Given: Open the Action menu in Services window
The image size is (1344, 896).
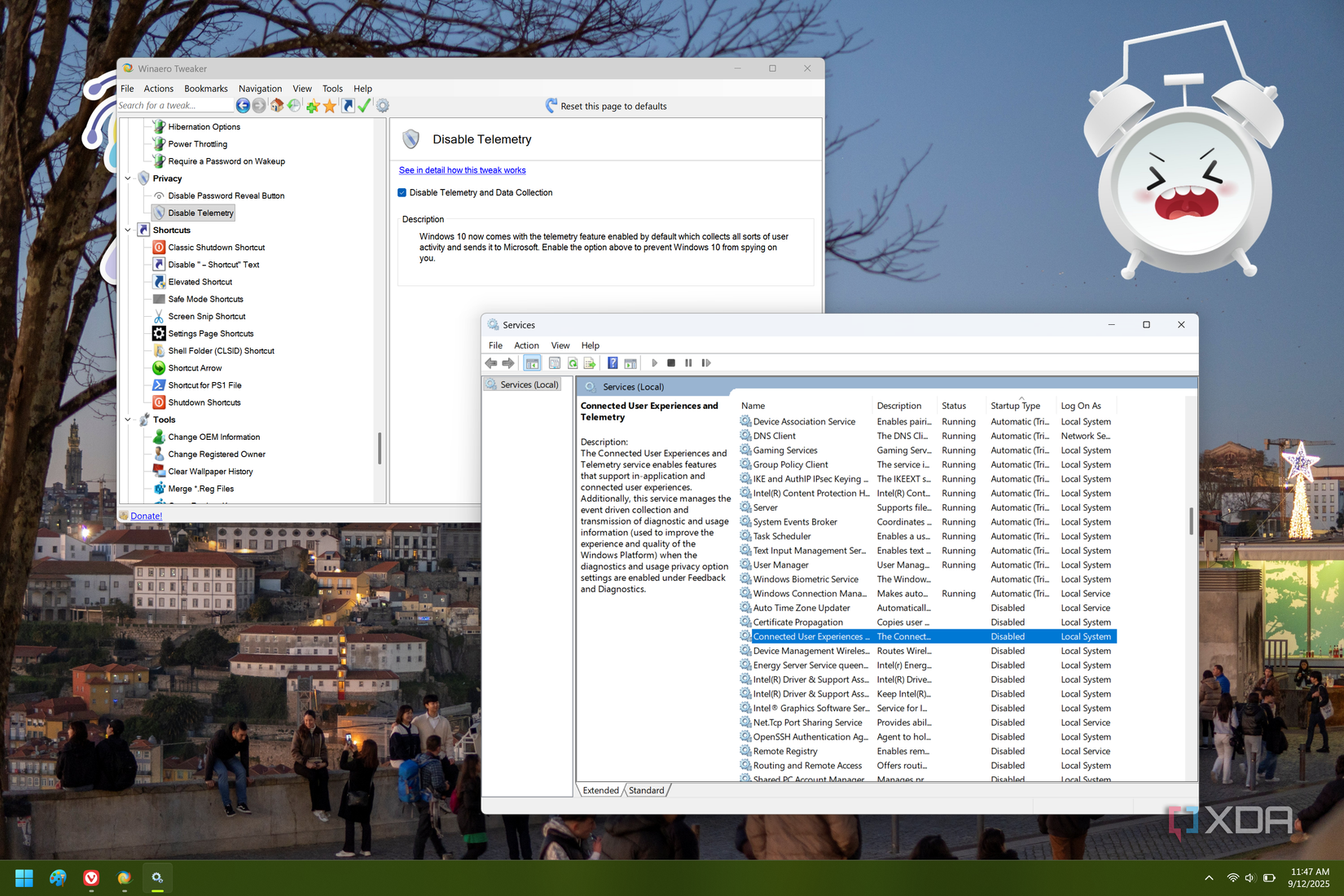Looking at the screenshot, I should point(526,345).
